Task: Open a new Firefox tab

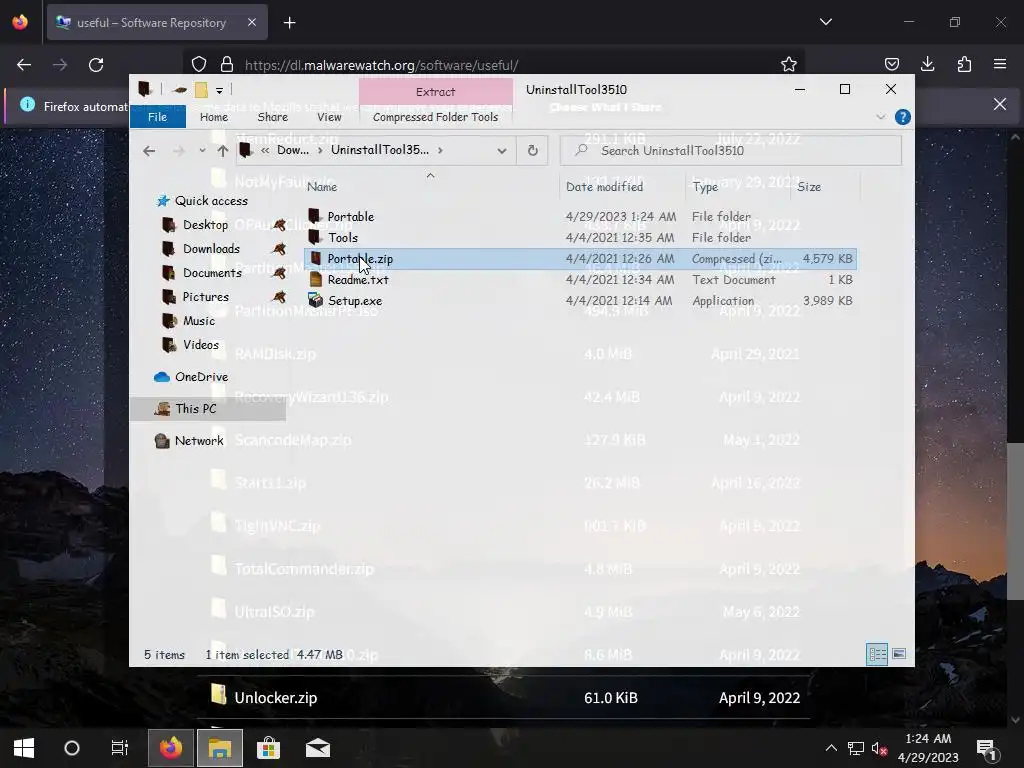Action: coord(289,23)
